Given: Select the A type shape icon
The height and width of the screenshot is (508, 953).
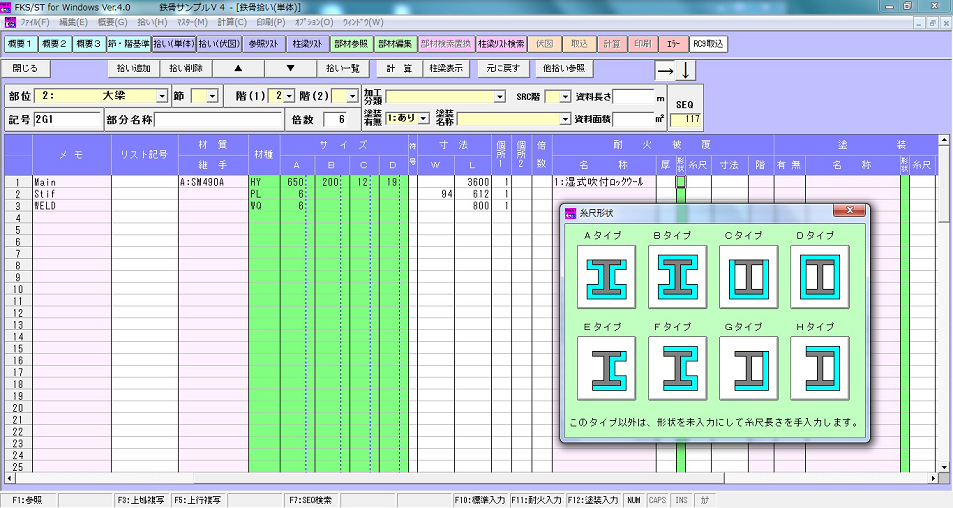Looking at the screenshot, I should click(606, 277).
